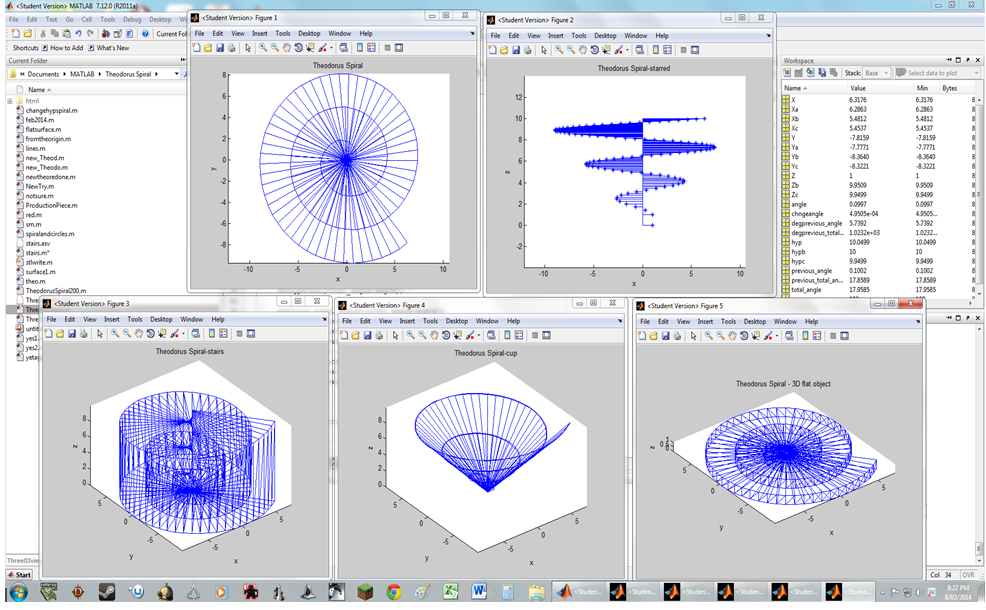986x610 pixels.
Task: Click the Data Cursor tool in Figure 4
Action: 458,335
